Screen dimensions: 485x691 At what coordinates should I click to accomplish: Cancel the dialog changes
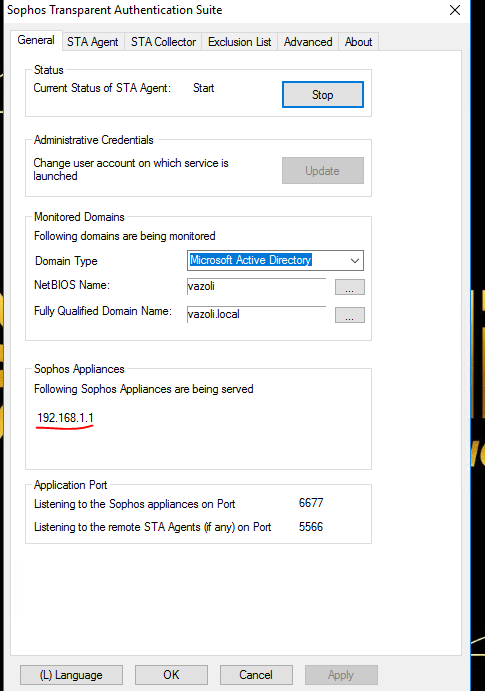tap(256, 675)
